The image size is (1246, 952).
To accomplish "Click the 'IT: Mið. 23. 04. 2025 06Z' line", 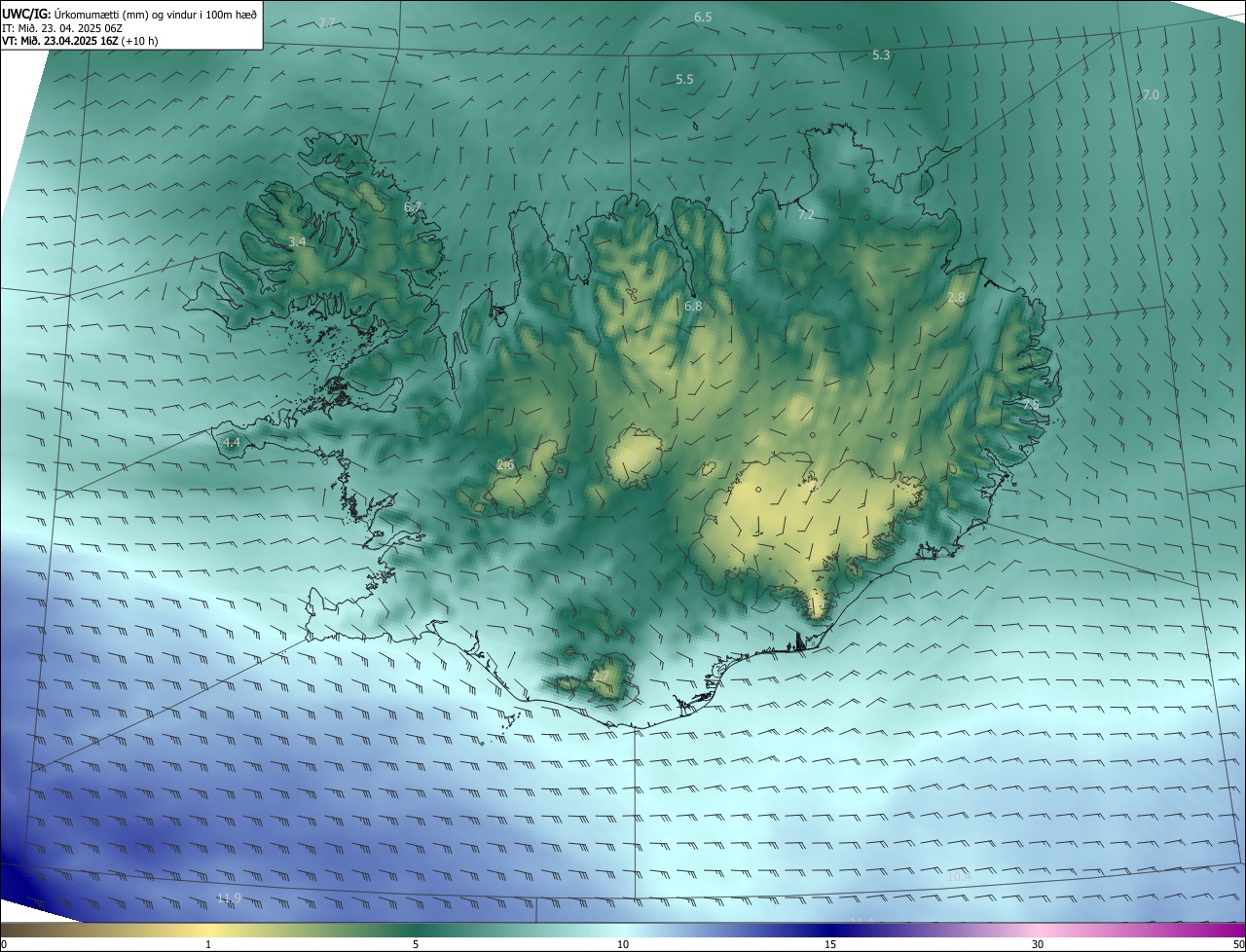I will click(x=61, y=28).
